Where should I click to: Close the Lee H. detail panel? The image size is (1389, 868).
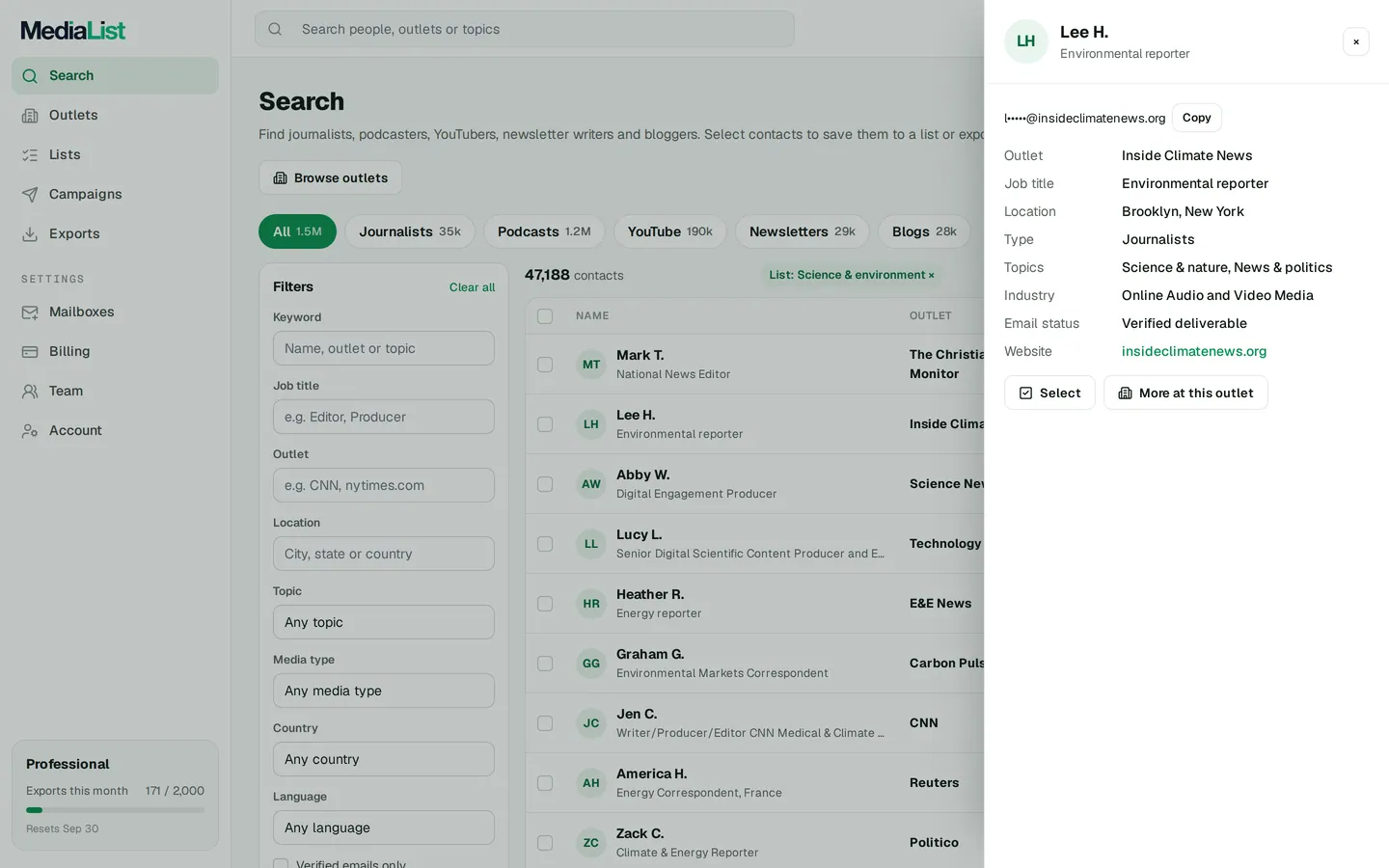(x=1356, y=41)
